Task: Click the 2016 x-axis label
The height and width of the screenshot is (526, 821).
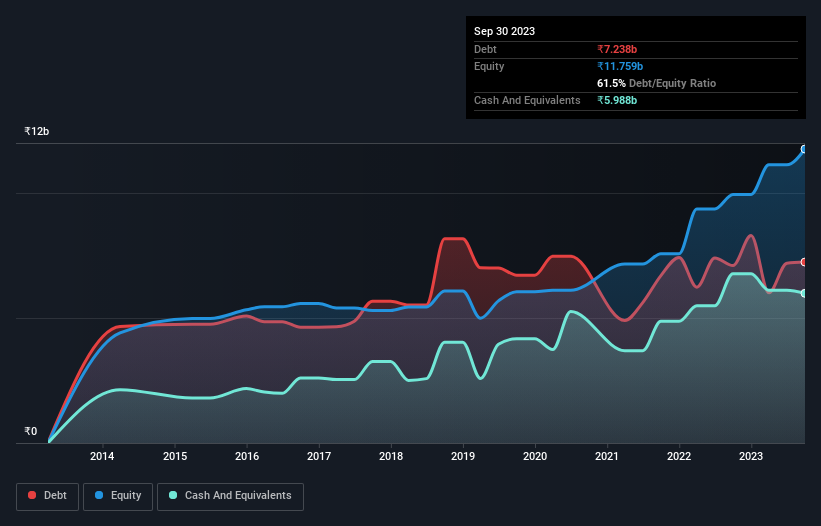Action: 247,456
